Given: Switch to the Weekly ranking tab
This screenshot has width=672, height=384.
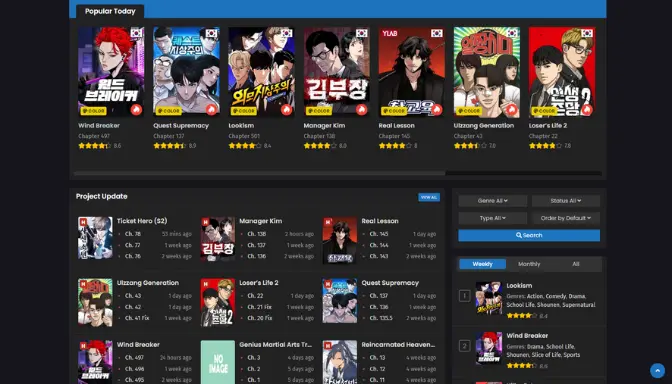Looking at the screenshot, I should click(483, 264).
